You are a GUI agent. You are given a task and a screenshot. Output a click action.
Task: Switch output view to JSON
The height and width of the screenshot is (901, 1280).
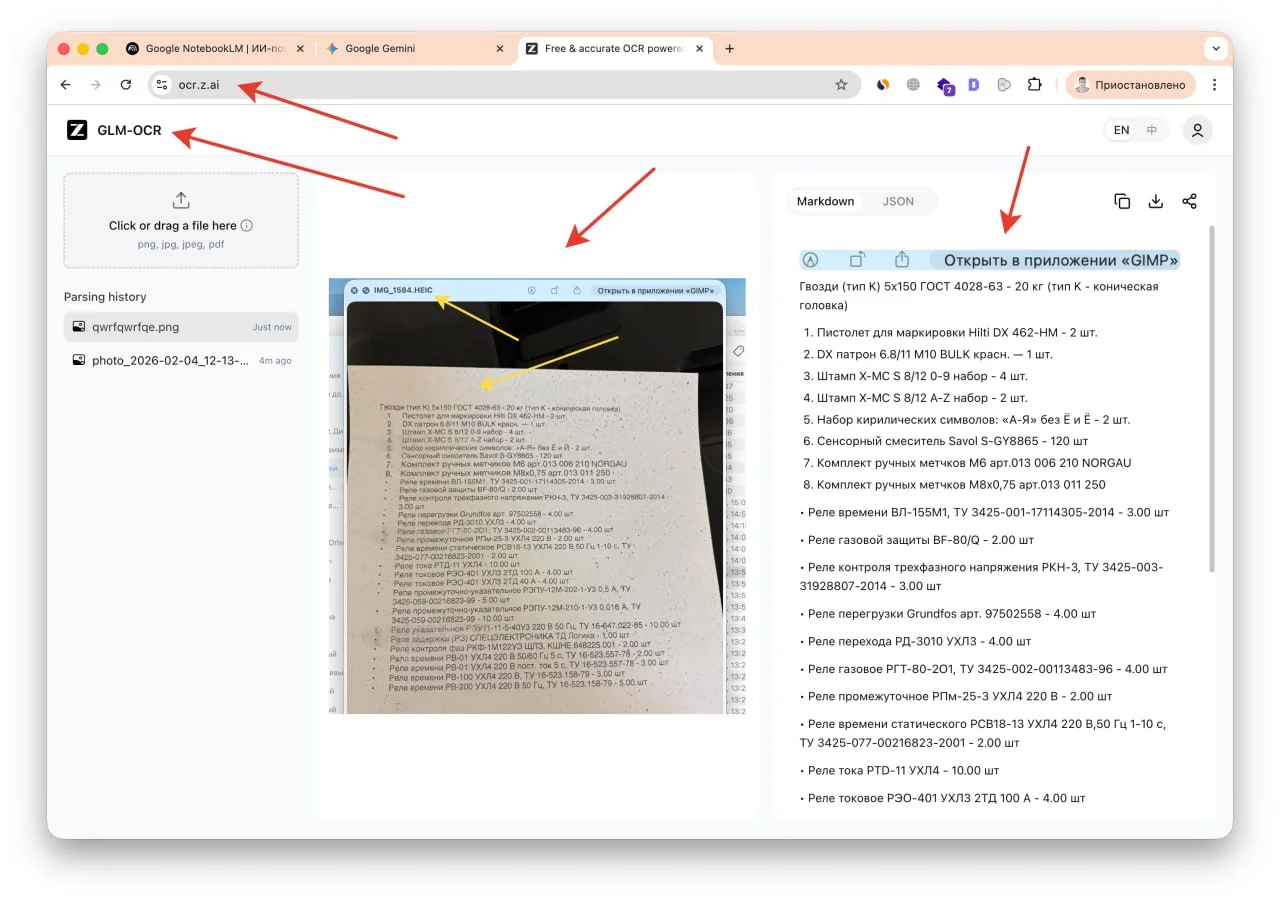[897, 201]
